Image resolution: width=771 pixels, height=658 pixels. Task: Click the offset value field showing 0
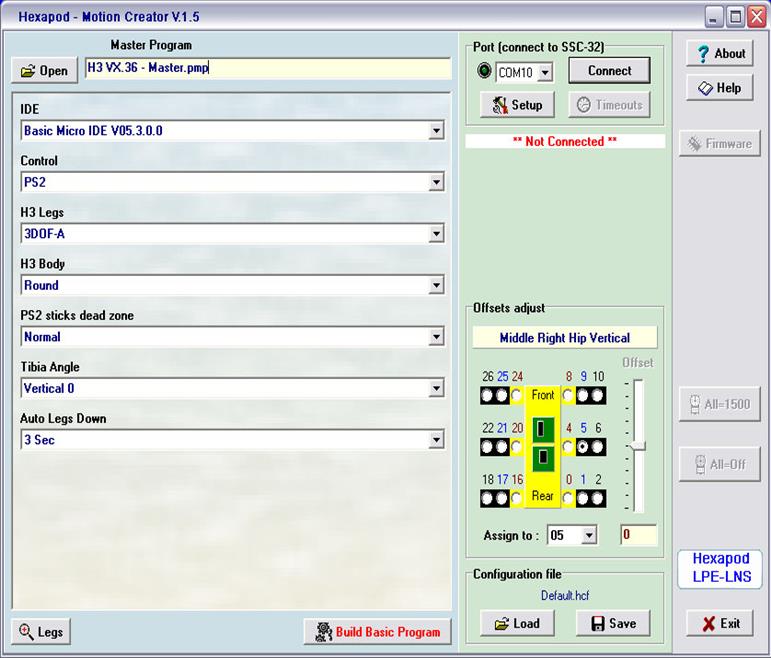click(638, 535)
